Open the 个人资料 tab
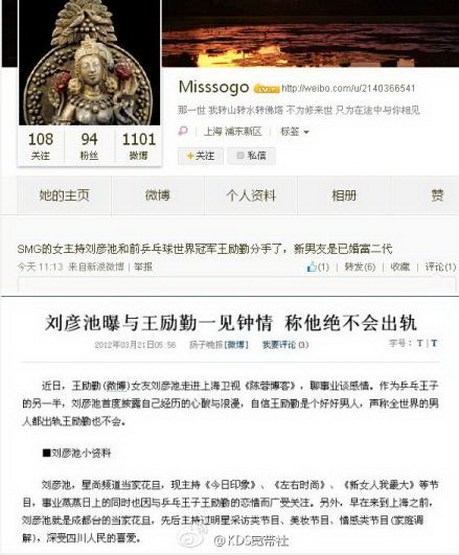This screenshot has width=459, height=555. (x=251, y=195)
